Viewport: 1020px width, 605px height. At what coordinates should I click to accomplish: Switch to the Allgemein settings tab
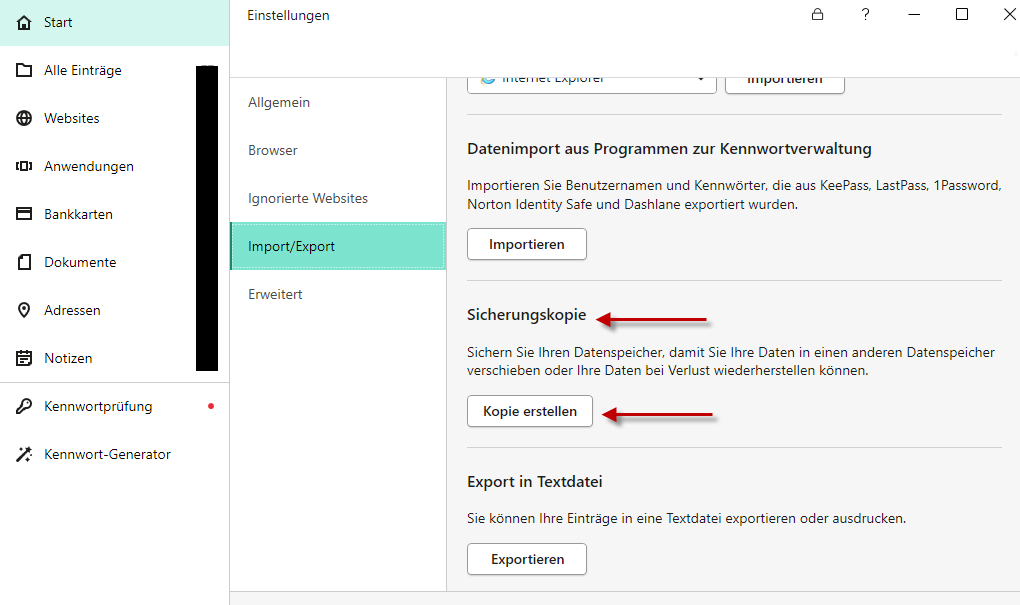pyautogui.click(x=279, y=102)
